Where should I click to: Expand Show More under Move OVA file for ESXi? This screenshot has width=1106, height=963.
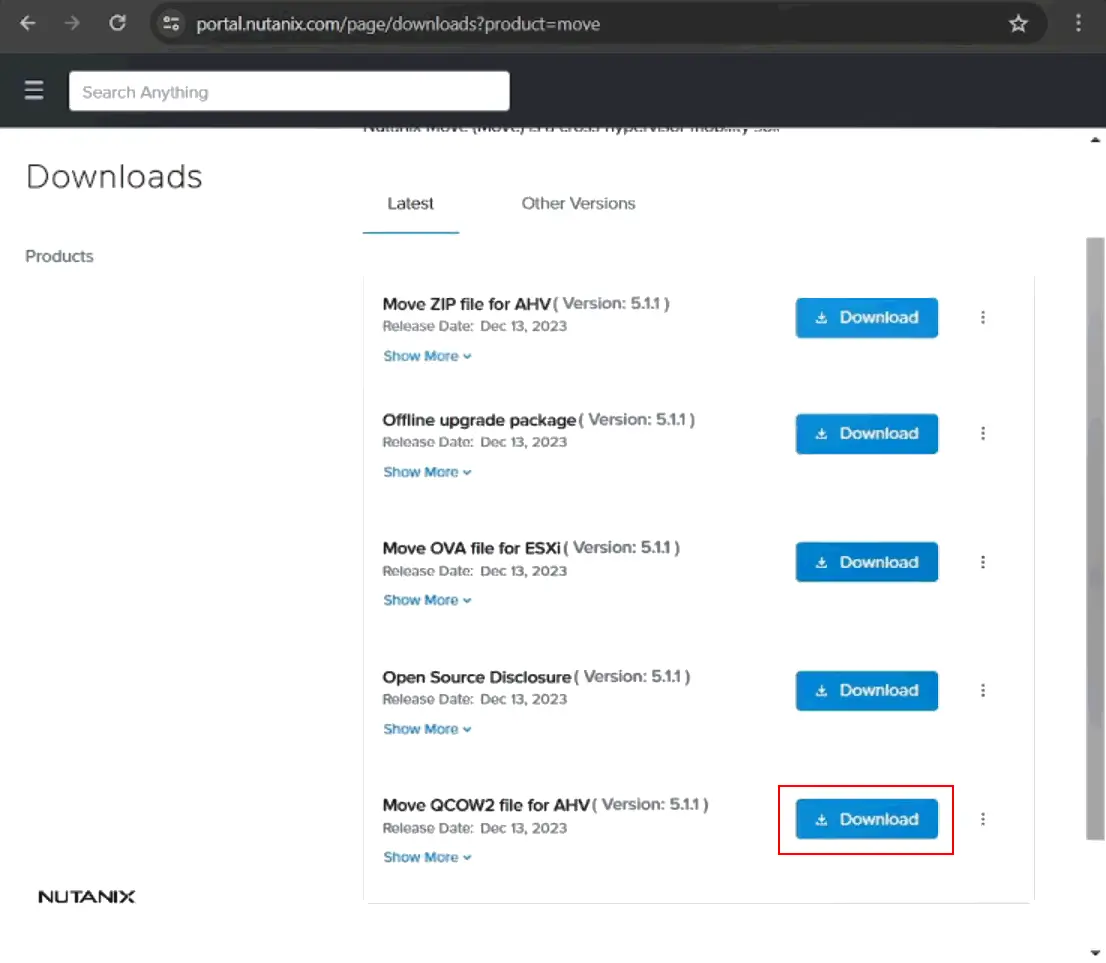tap(427, 600)
